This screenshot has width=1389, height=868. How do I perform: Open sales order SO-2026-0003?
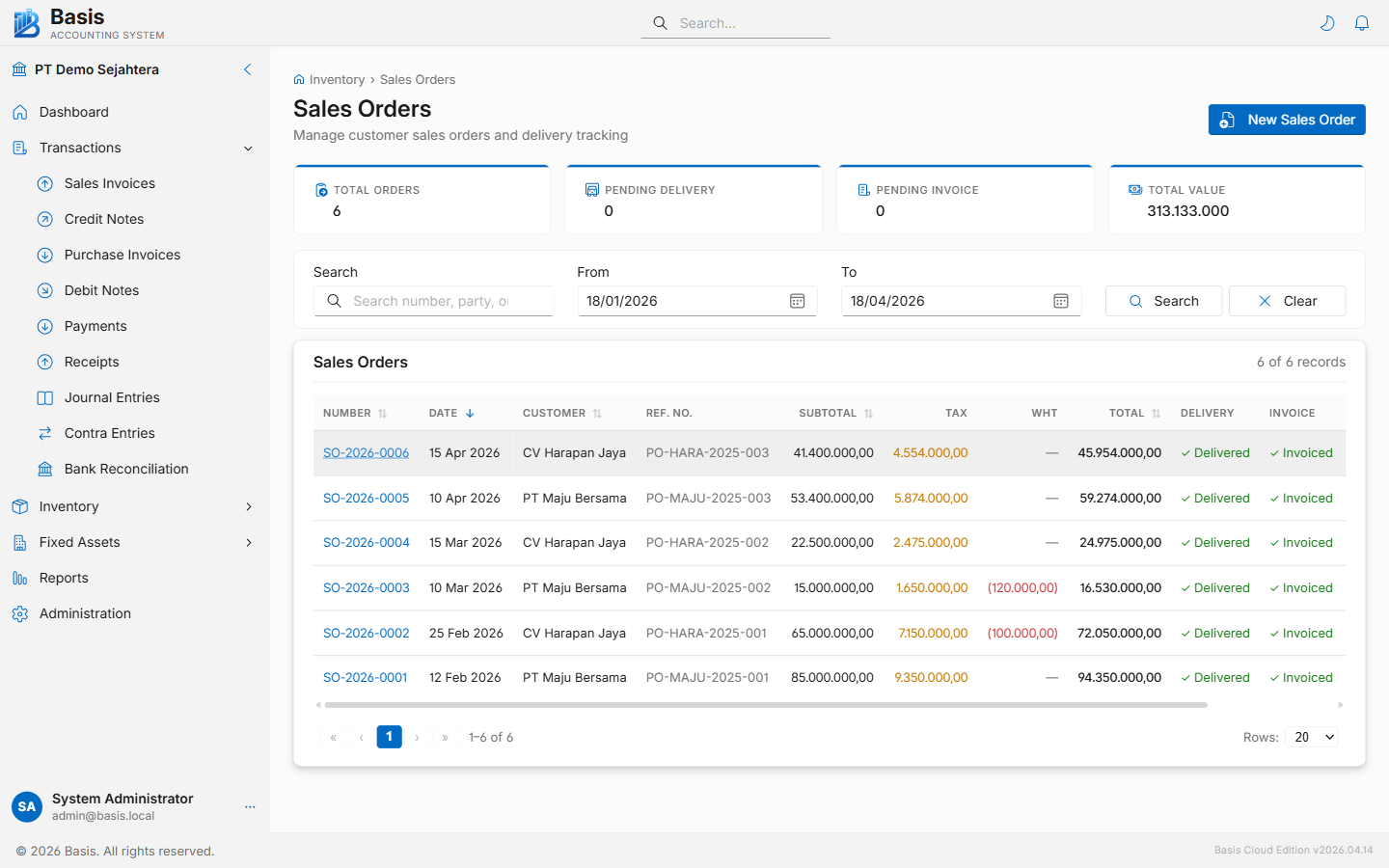click(x=366, y=588)
